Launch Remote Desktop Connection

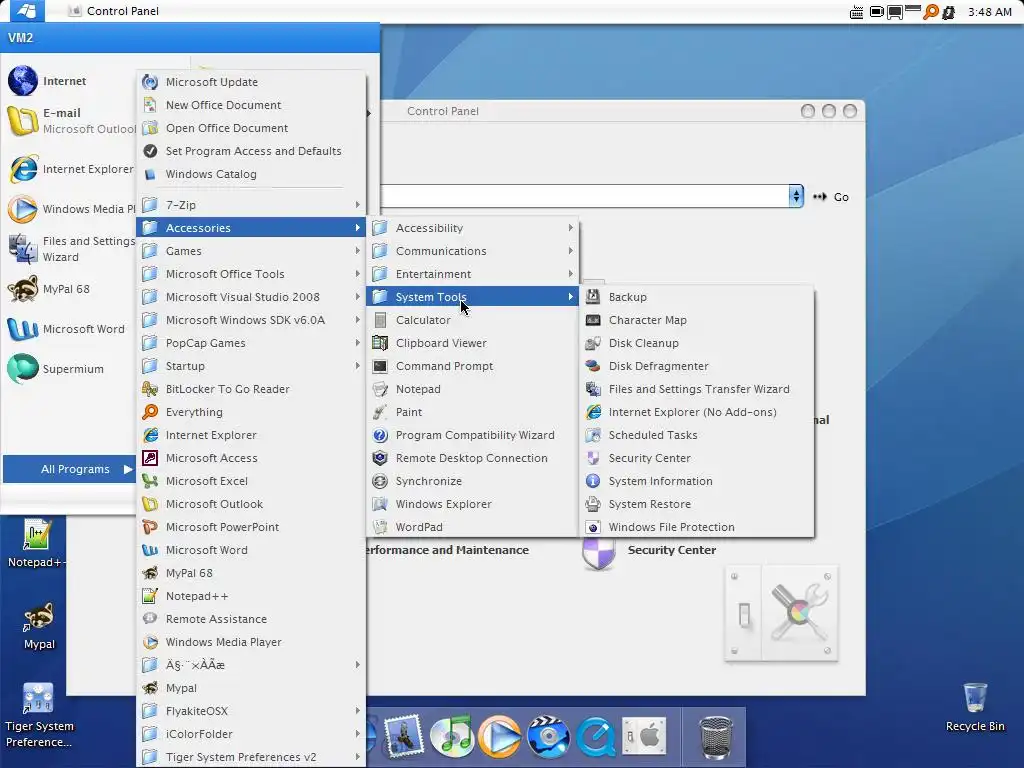coord(472,458)
